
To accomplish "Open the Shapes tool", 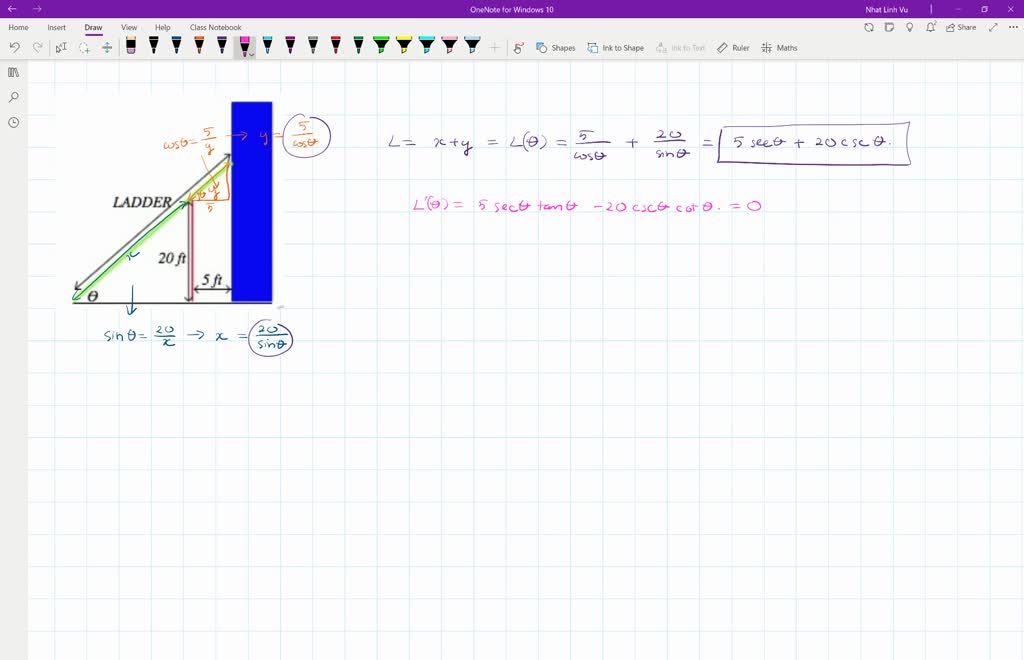I will [556, 47].
